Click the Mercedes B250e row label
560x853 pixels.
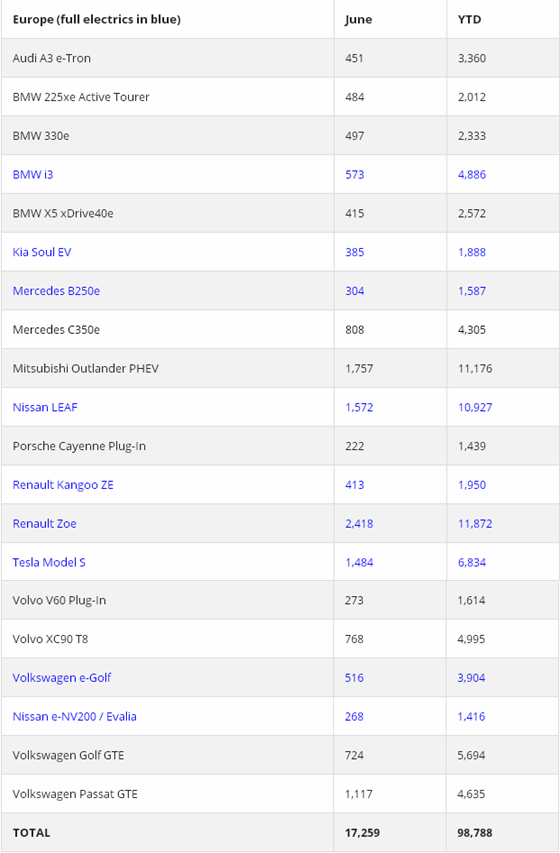(x=56, y=291)
